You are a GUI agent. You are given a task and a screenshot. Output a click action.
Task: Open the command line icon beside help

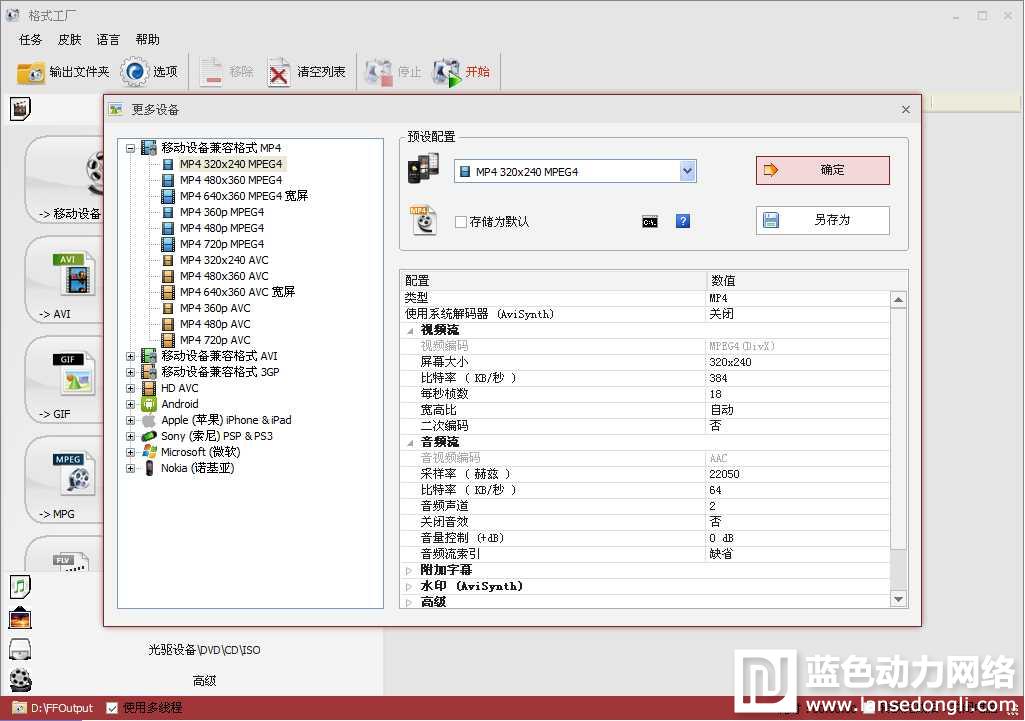[x=650, y=221]
